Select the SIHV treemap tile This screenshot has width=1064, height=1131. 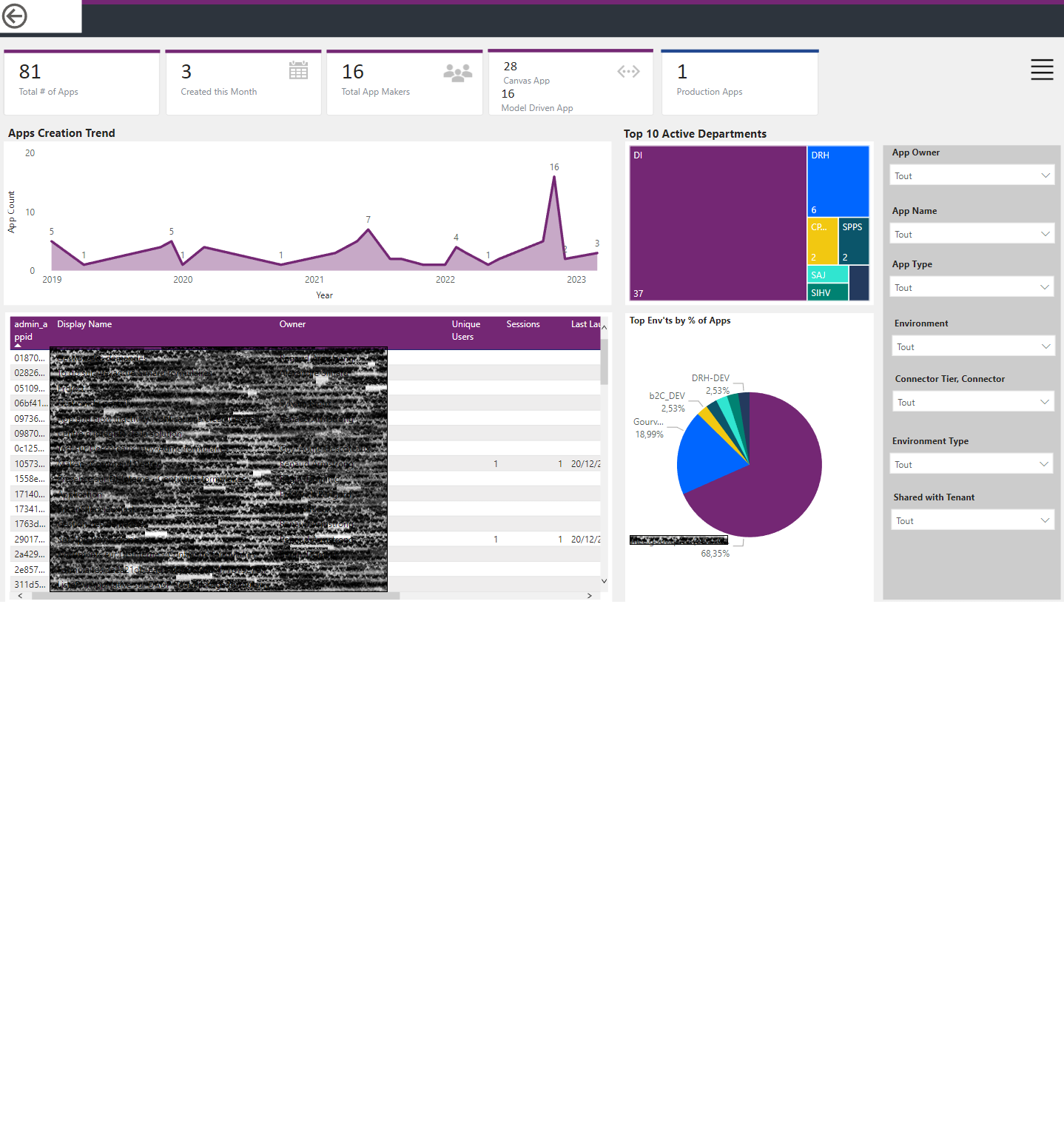coord(828,293)
